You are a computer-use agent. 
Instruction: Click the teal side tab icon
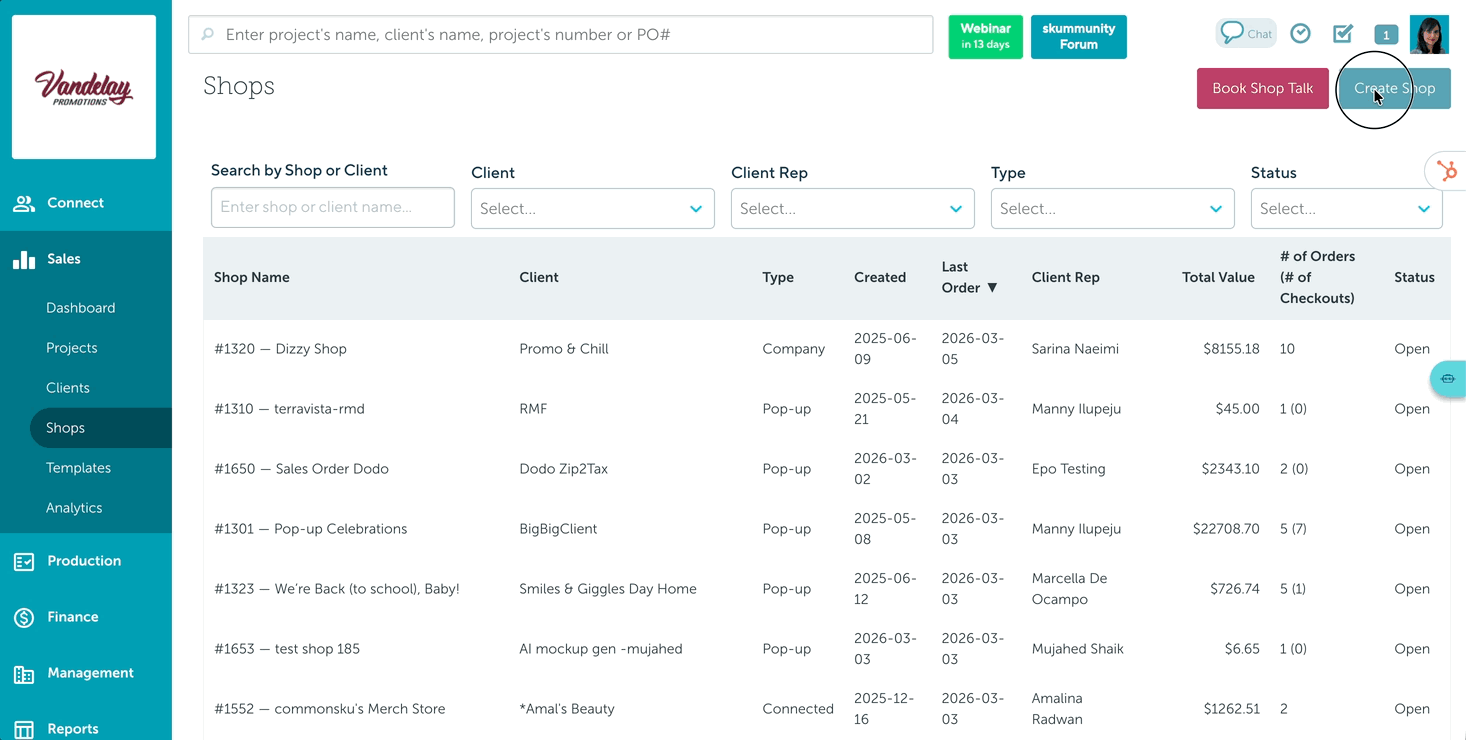(1448, 379)
